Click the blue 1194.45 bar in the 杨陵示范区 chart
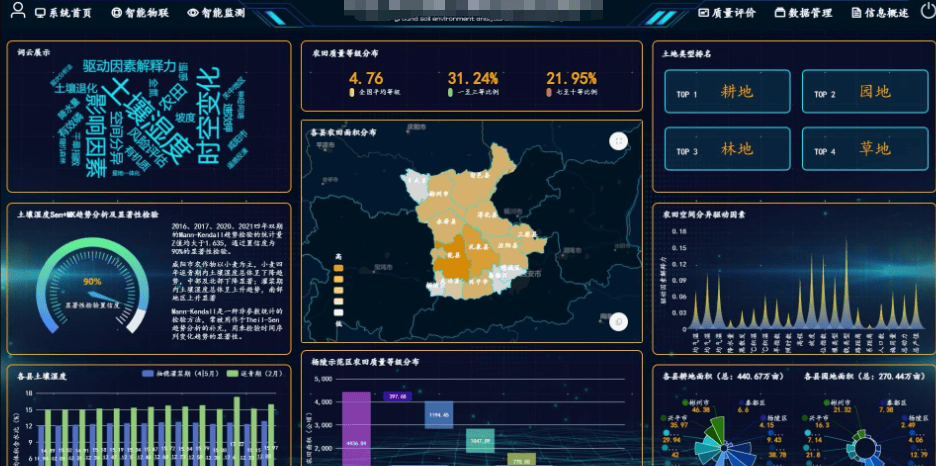Image resolution: width=936 pixels, height=466 pixels. tap(439, 415)
